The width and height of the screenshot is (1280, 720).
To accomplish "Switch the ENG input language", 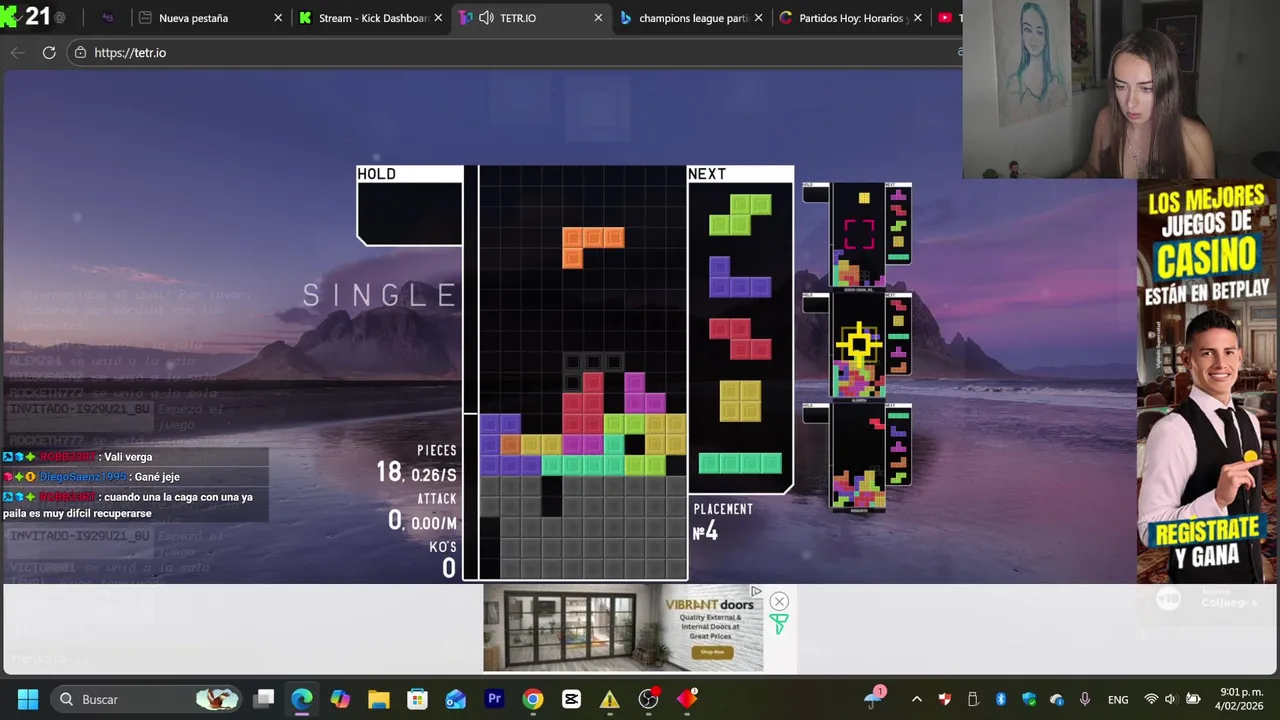I will coord(1118,699).
